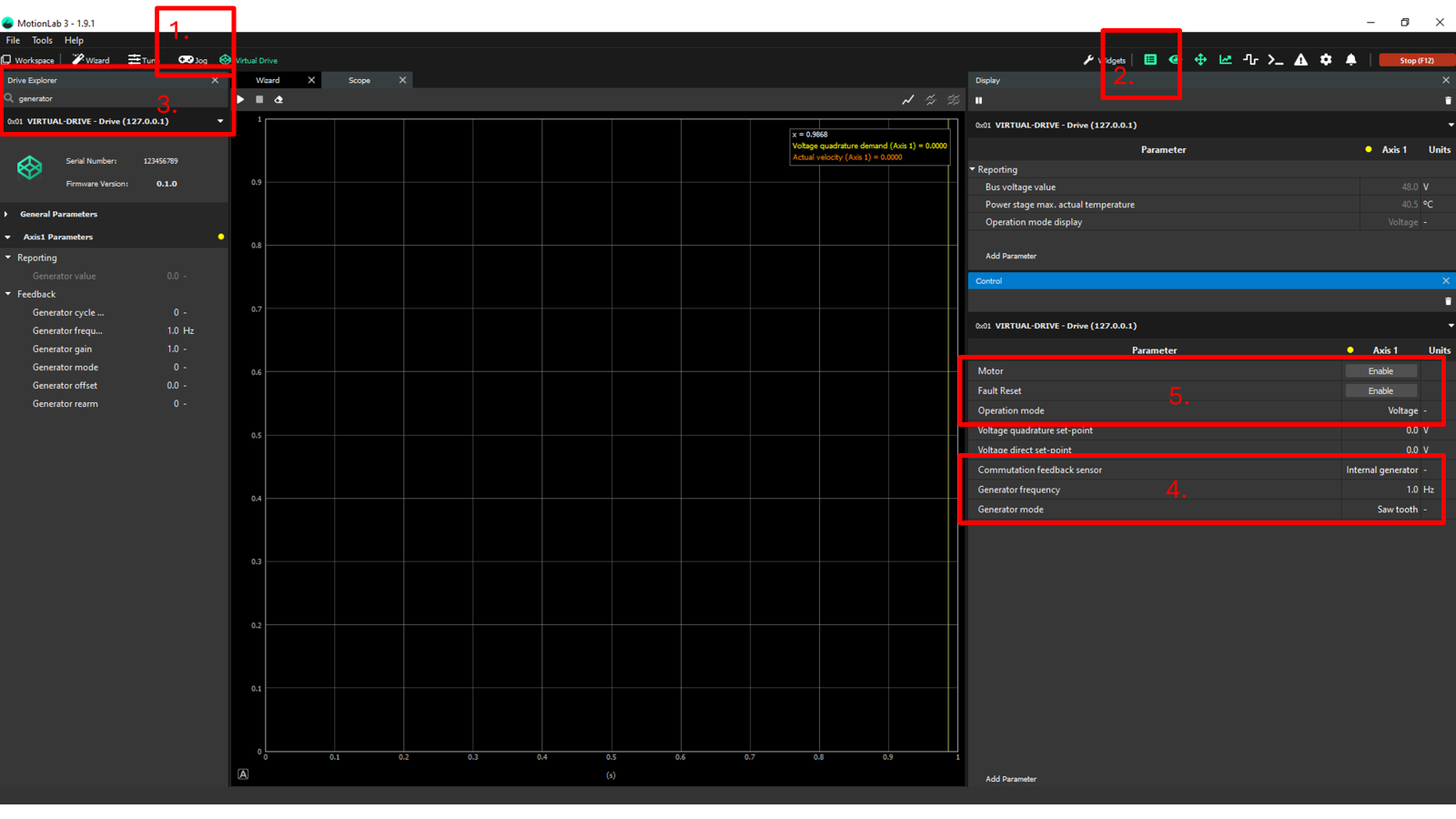Click Add Parameter in the Display panel
This screenshot has height=819, width=1456.
(1011, 257)
